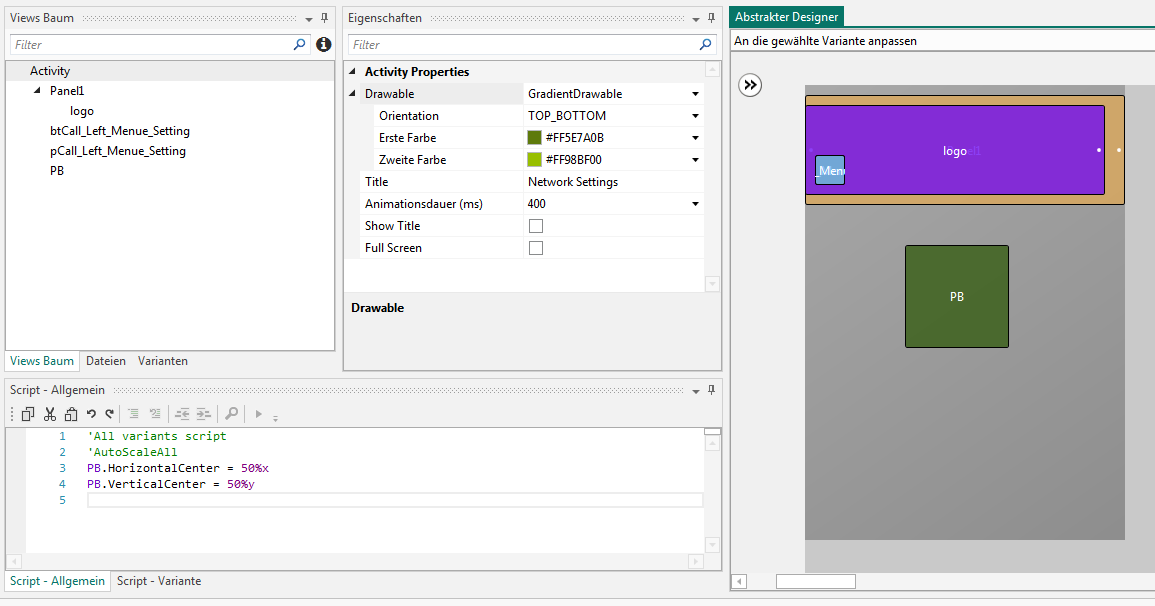1155x606 pixels.
Task: Toggle the Full Screen checkbox
Action: [x=536, y=248]
